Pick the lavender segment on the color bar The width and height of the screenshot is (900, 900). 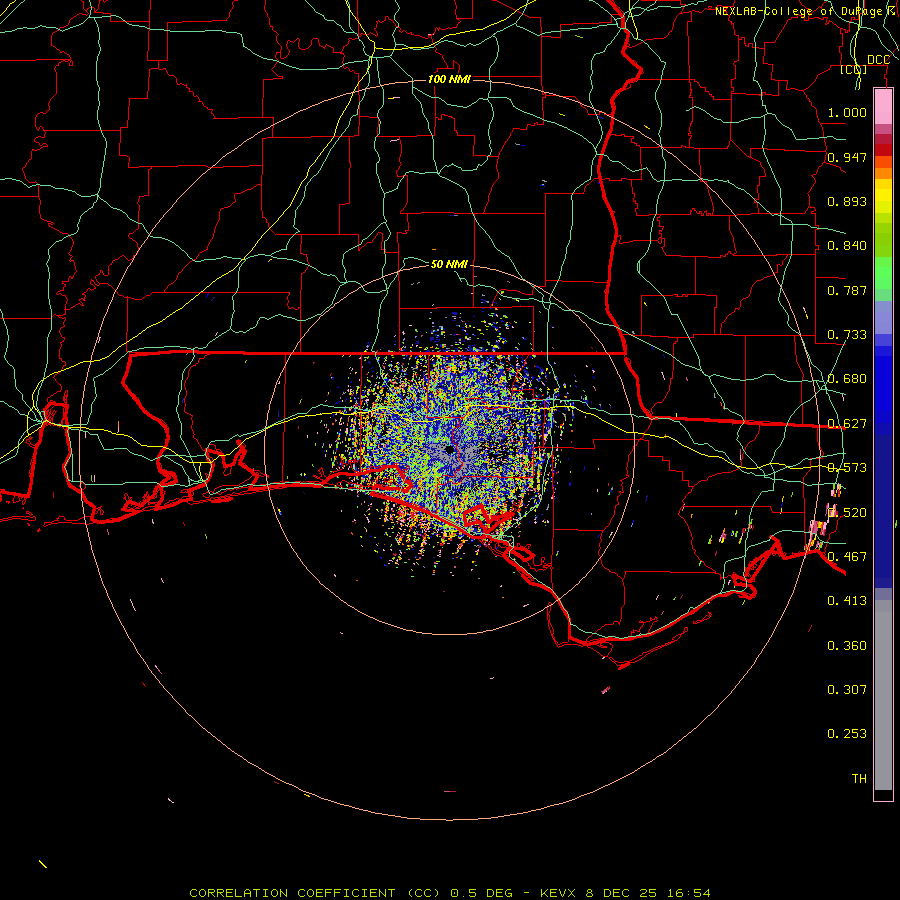883,318
